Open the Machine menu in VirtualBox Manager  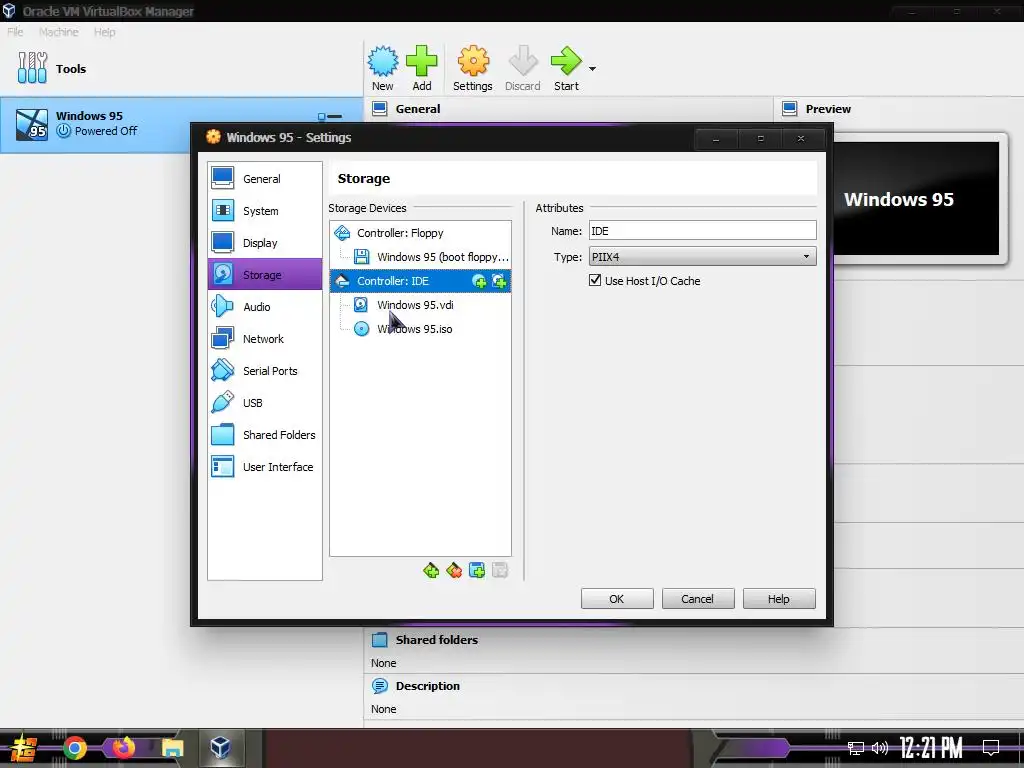(58, 32)
